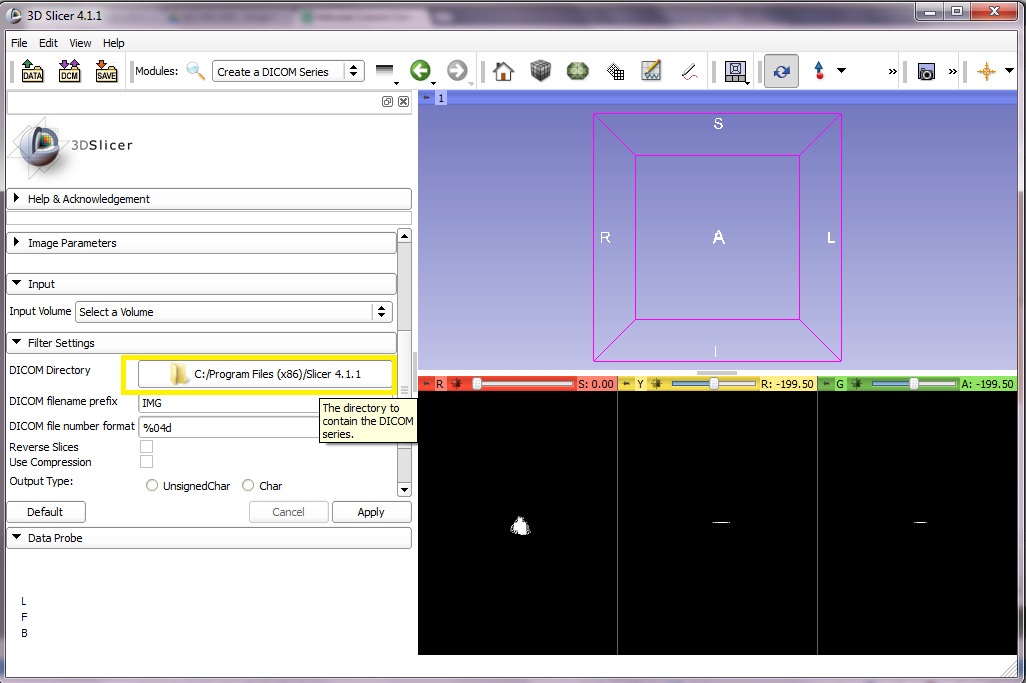Open the Input Volume selector

[x=233, y=311]
